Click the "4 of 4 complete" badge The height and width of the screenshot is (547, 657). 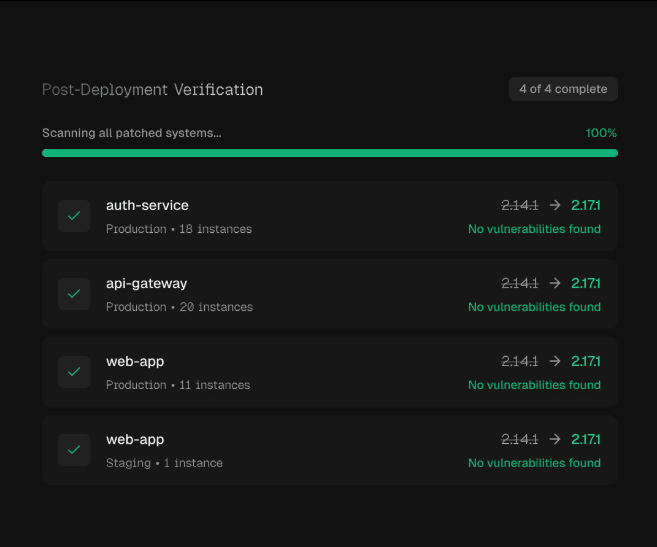coord(563,89)
